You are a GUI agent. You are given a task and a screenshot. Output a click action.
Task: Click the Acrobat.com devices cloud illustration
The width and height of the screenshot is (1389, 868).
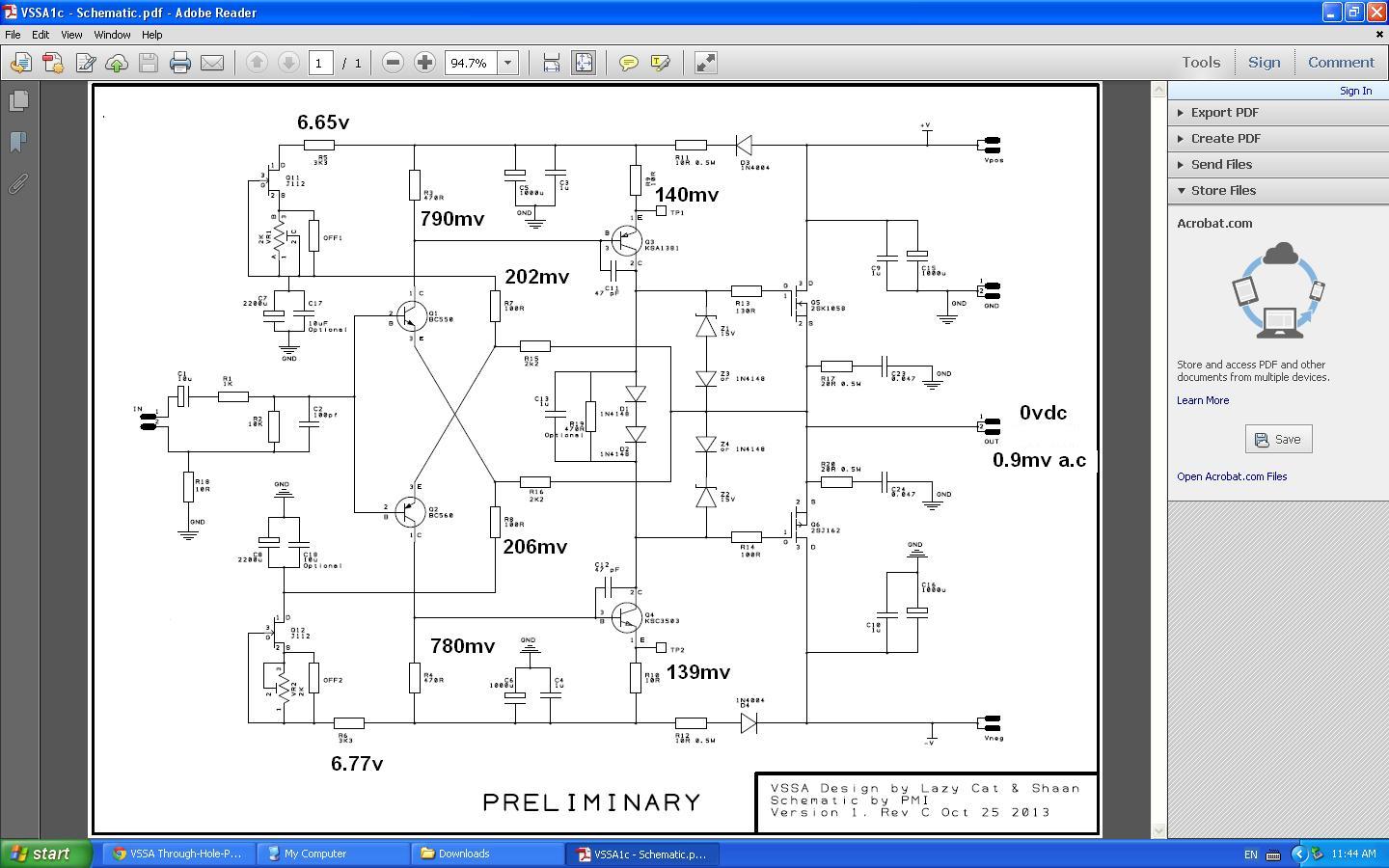click(1278, 290)
